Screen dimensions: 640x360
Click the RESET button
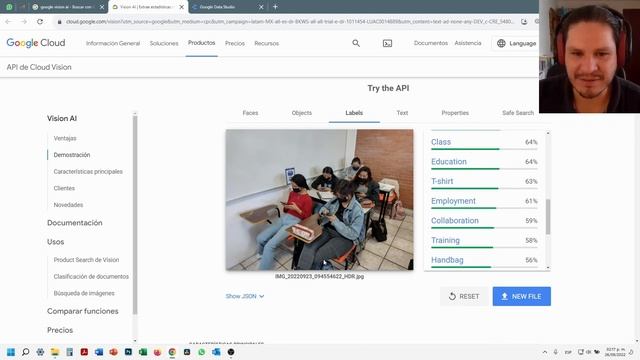(x=464, y=296)
